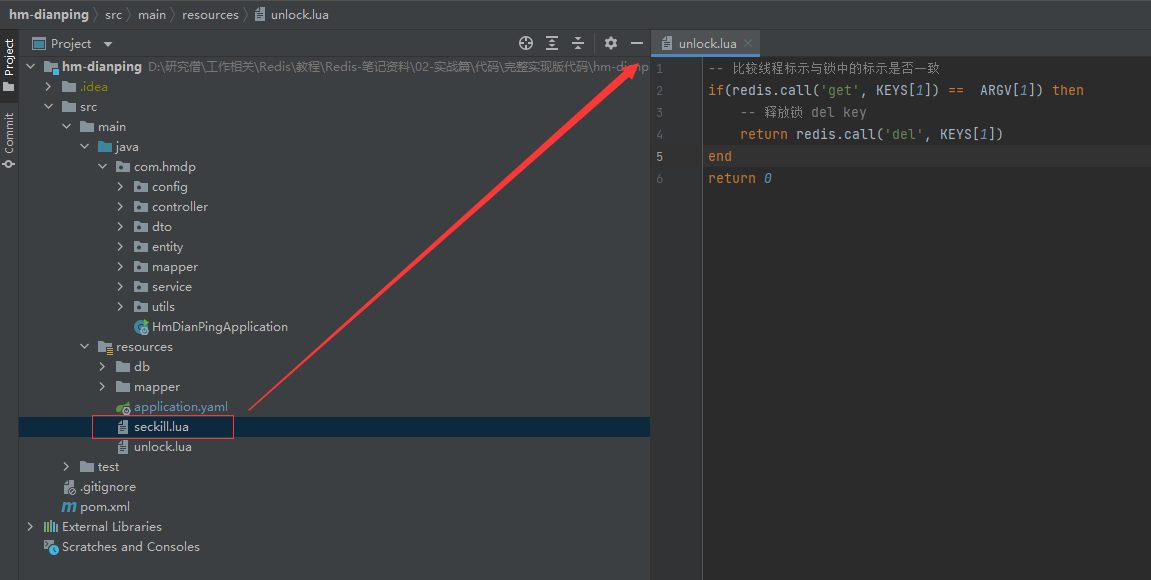Open the Commit tool window
1151x580 pixels.
(9, 140)
